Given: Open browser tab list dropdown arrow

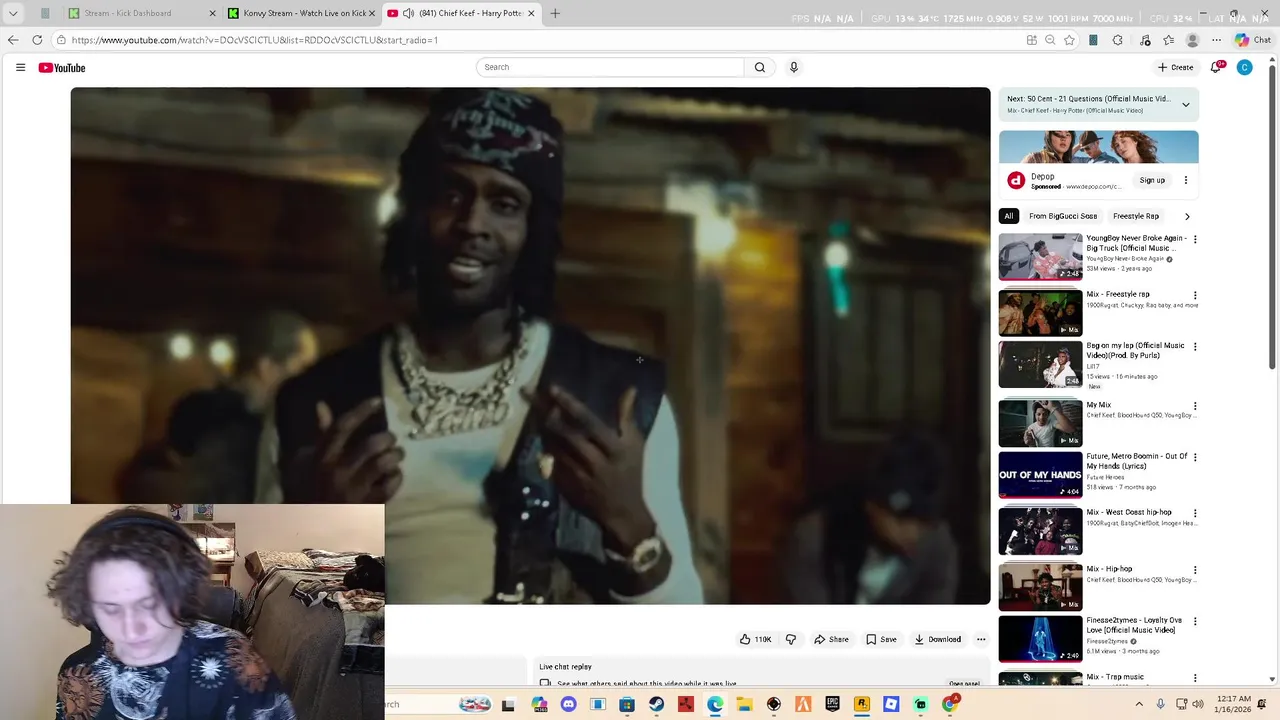Looking at the screenshot, I should 13,13.
